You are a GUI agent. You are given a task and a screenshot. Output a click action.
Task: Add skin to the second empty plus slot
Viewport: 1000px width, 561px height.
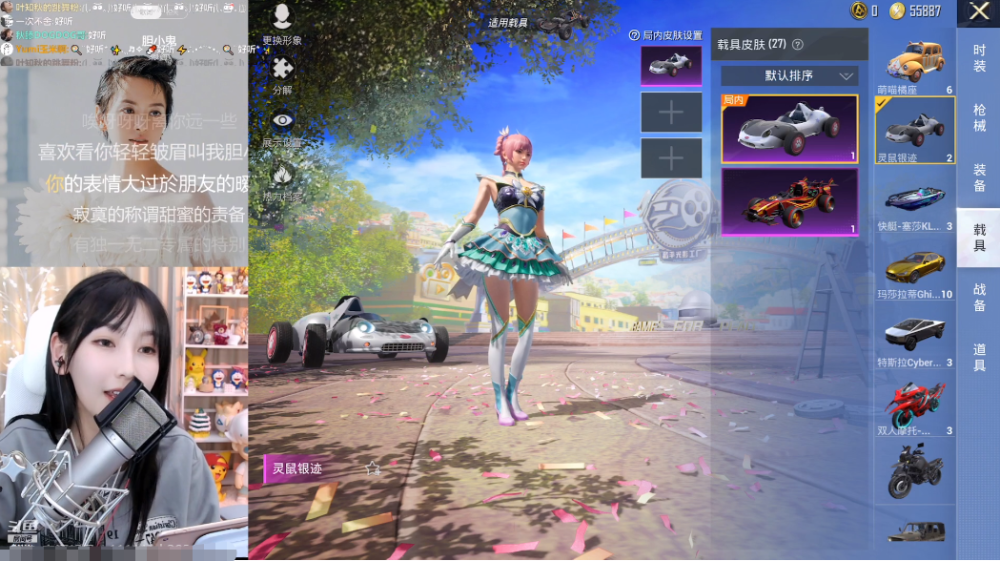point(671,158)
